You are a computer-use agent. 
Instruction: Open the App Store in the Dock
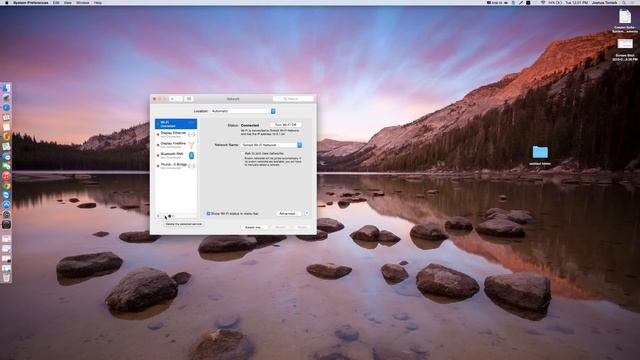pyautogui.click(x=6, y=204)
